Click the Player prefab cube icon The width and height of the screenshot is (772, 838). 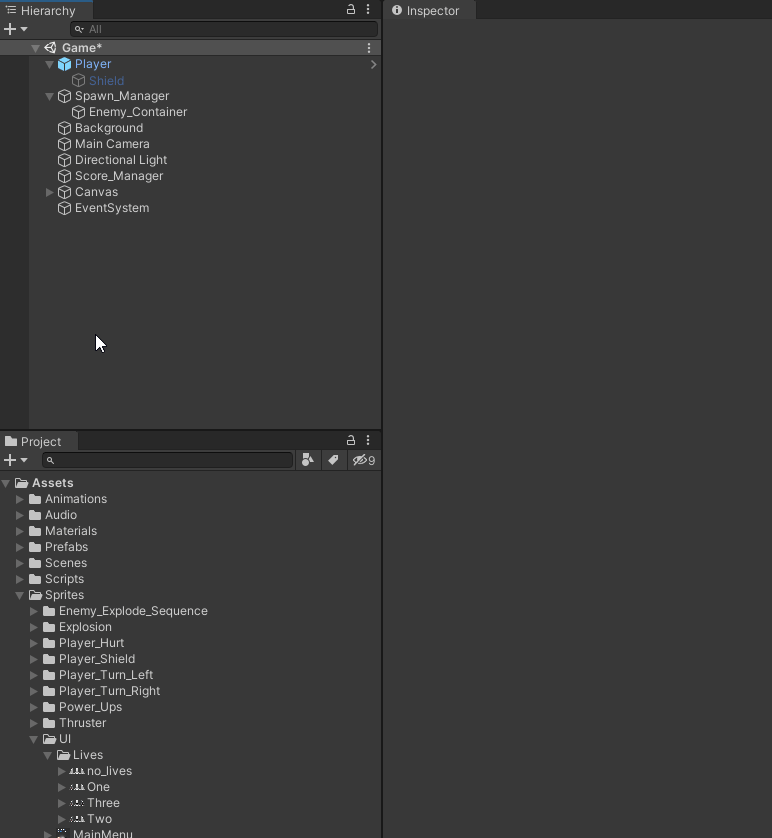[65, 64]
